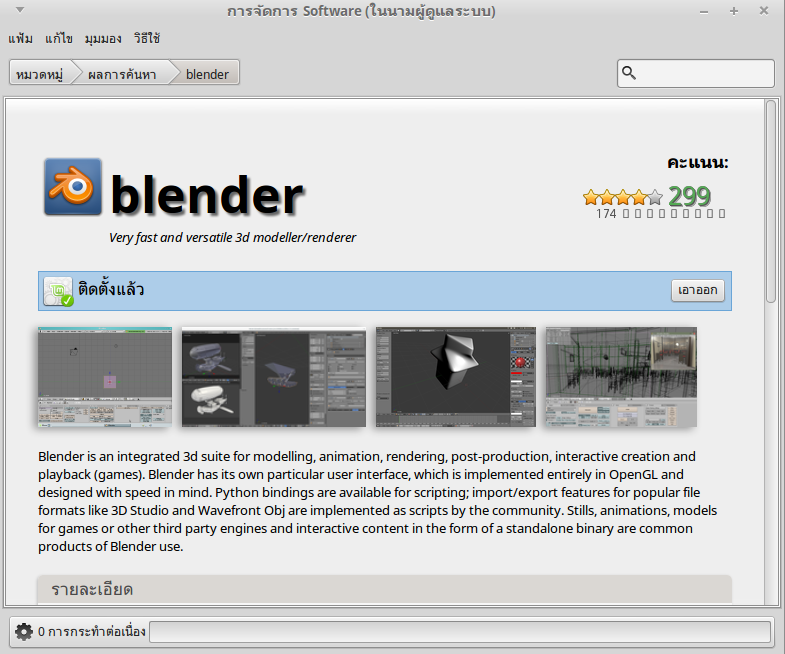Click the เอาออก remove button
Image resolution: width=785 pixels, height=654 pixels.
click(x=697, y=290)
